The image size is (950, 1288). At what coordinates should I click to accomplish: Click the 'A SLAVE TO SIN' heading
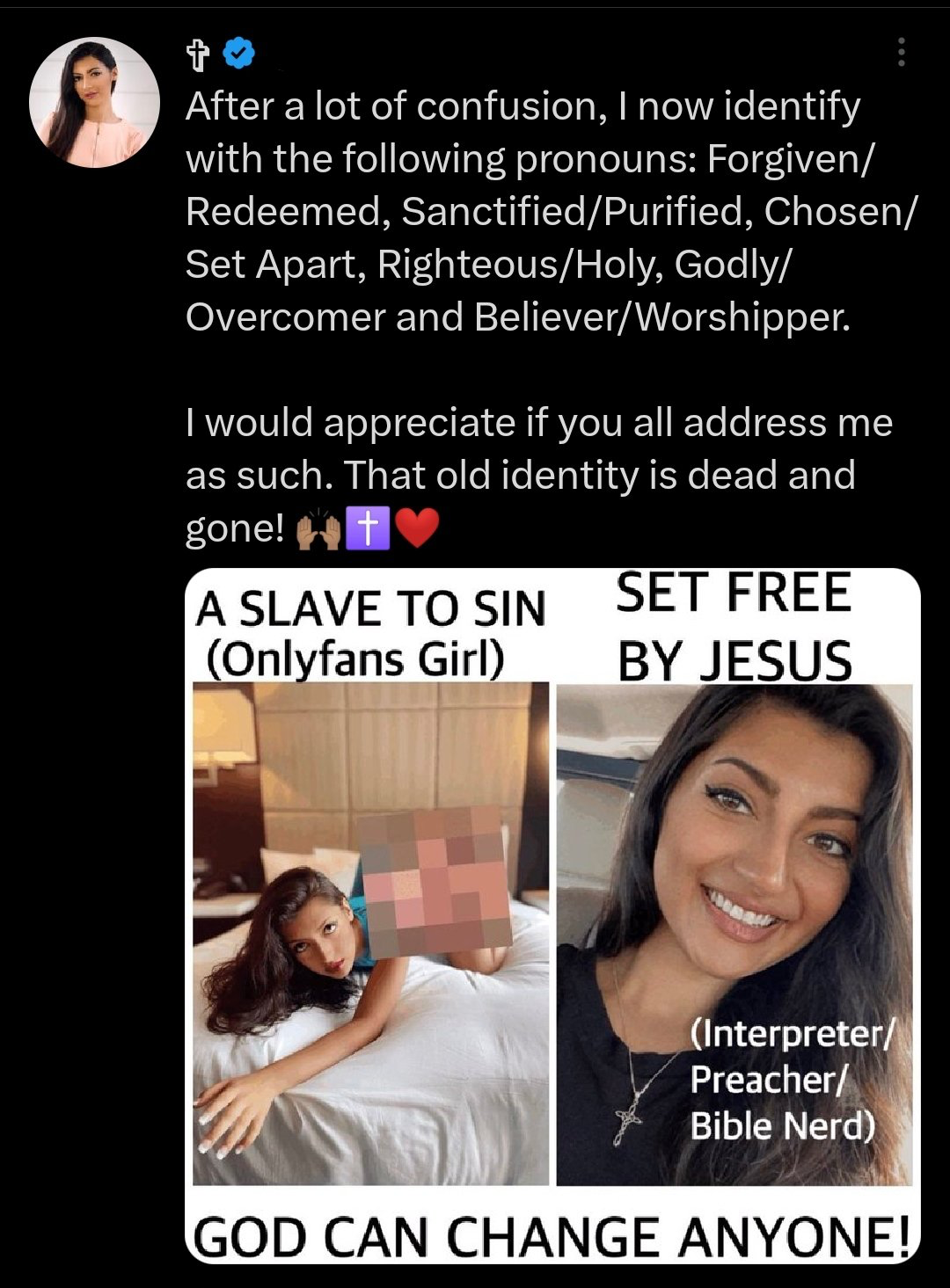(x=370, y=608)
